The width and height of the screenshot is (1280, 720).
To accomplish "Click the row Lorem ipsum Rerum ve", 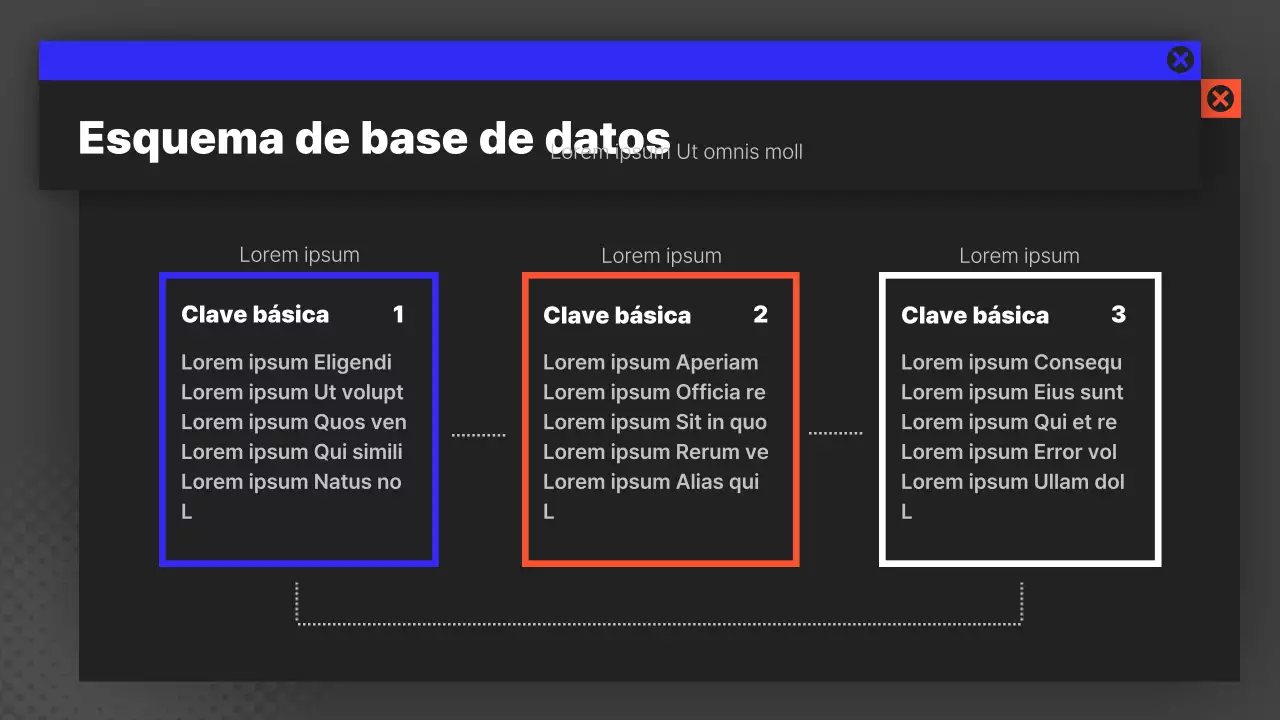I will pyautogui.click(x=655, y=452).
